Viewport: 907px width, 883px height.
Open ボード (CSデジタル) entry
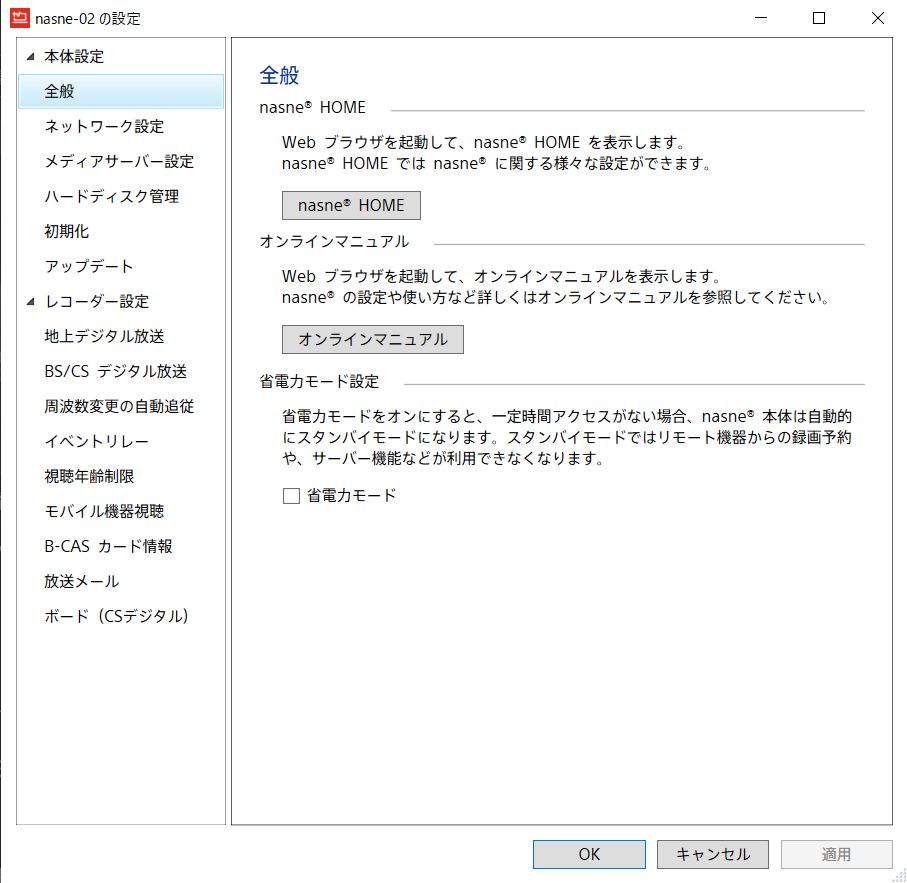coord(116,616)
